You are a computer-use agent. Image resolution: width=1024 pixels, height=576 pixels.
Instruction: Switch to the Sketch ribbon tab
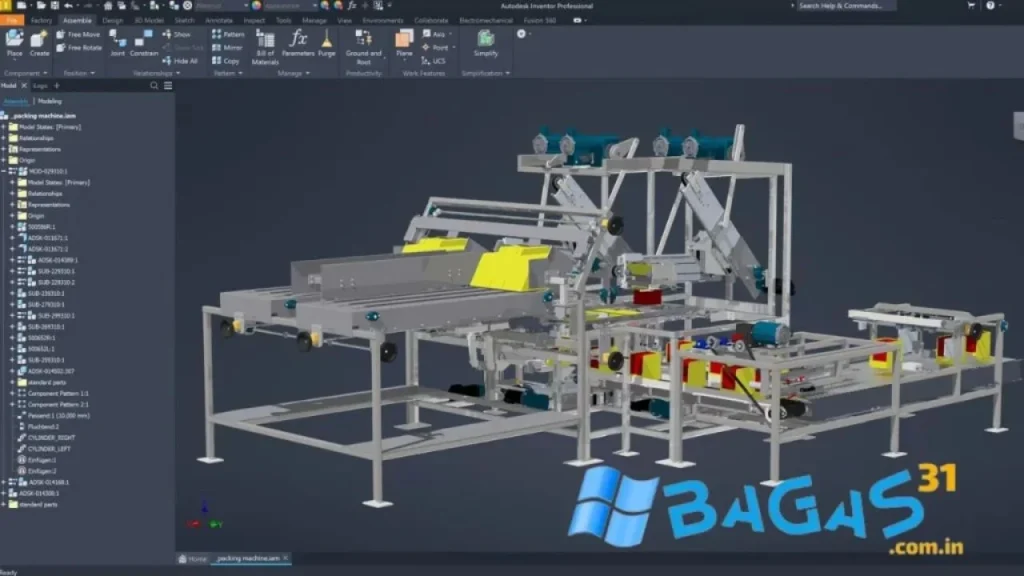pyautogui.click(x=185, y=20)
